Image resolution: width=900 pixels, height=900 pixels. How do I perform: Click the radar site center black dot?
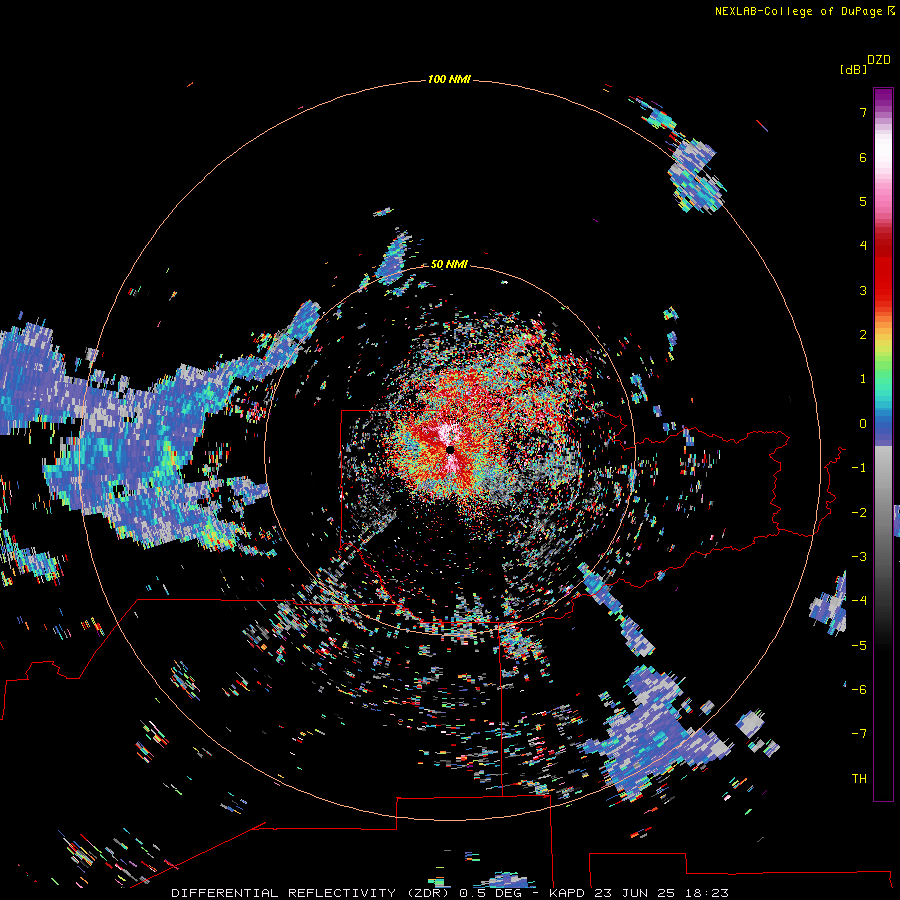450,450
